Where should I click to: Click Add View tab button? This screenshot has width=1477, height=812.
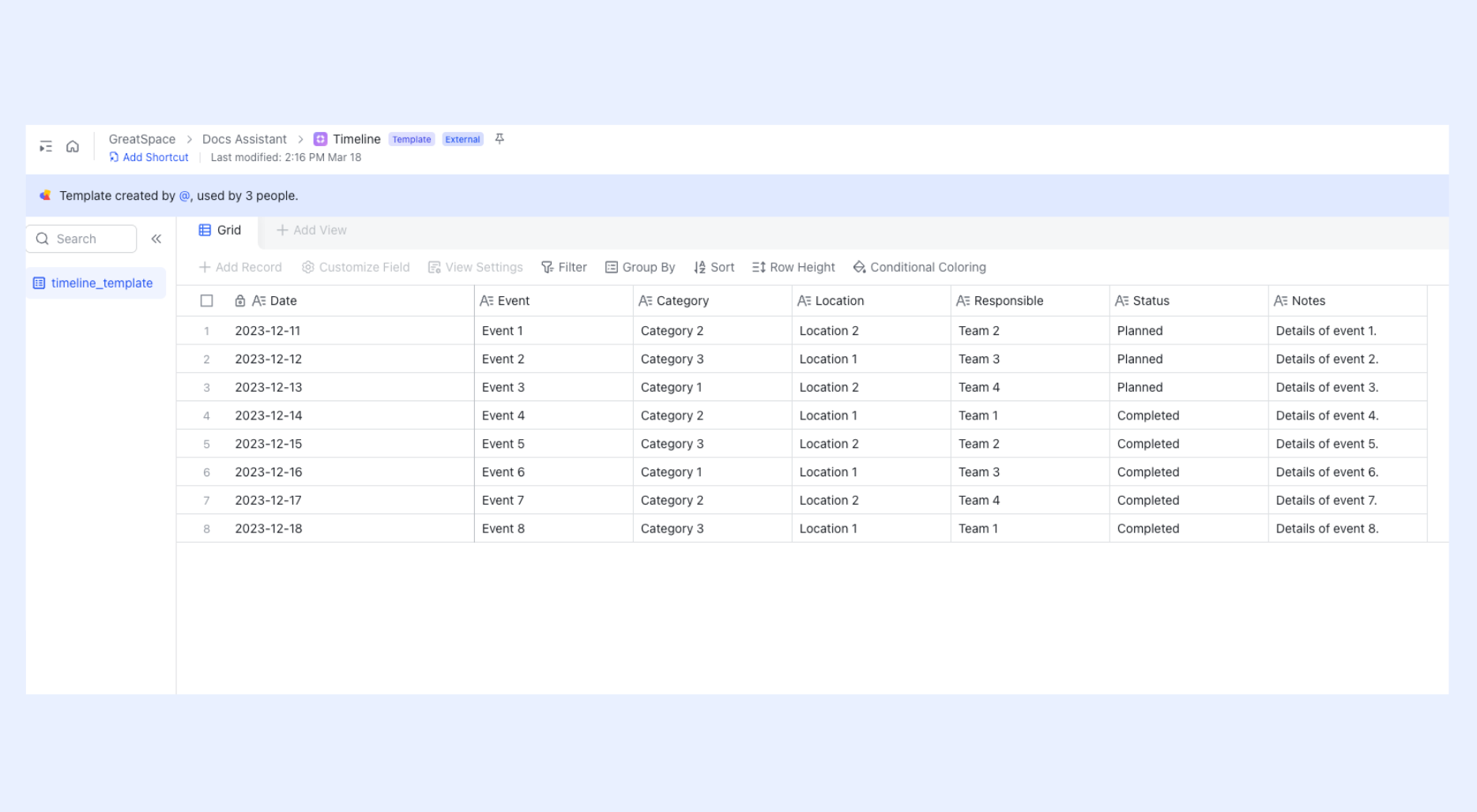coord(311,230)
